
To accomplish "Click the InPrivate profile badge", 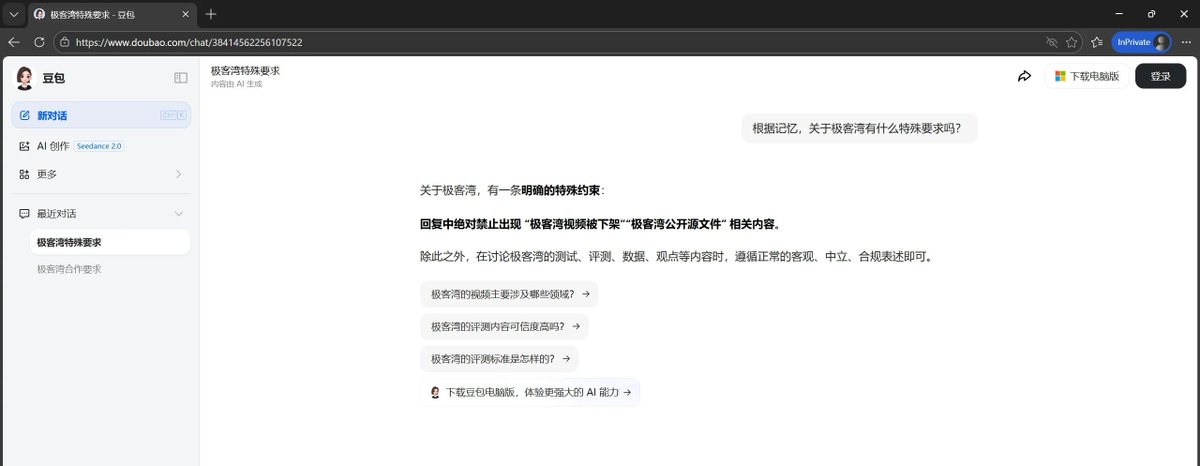I will [x=1141, y=42].
